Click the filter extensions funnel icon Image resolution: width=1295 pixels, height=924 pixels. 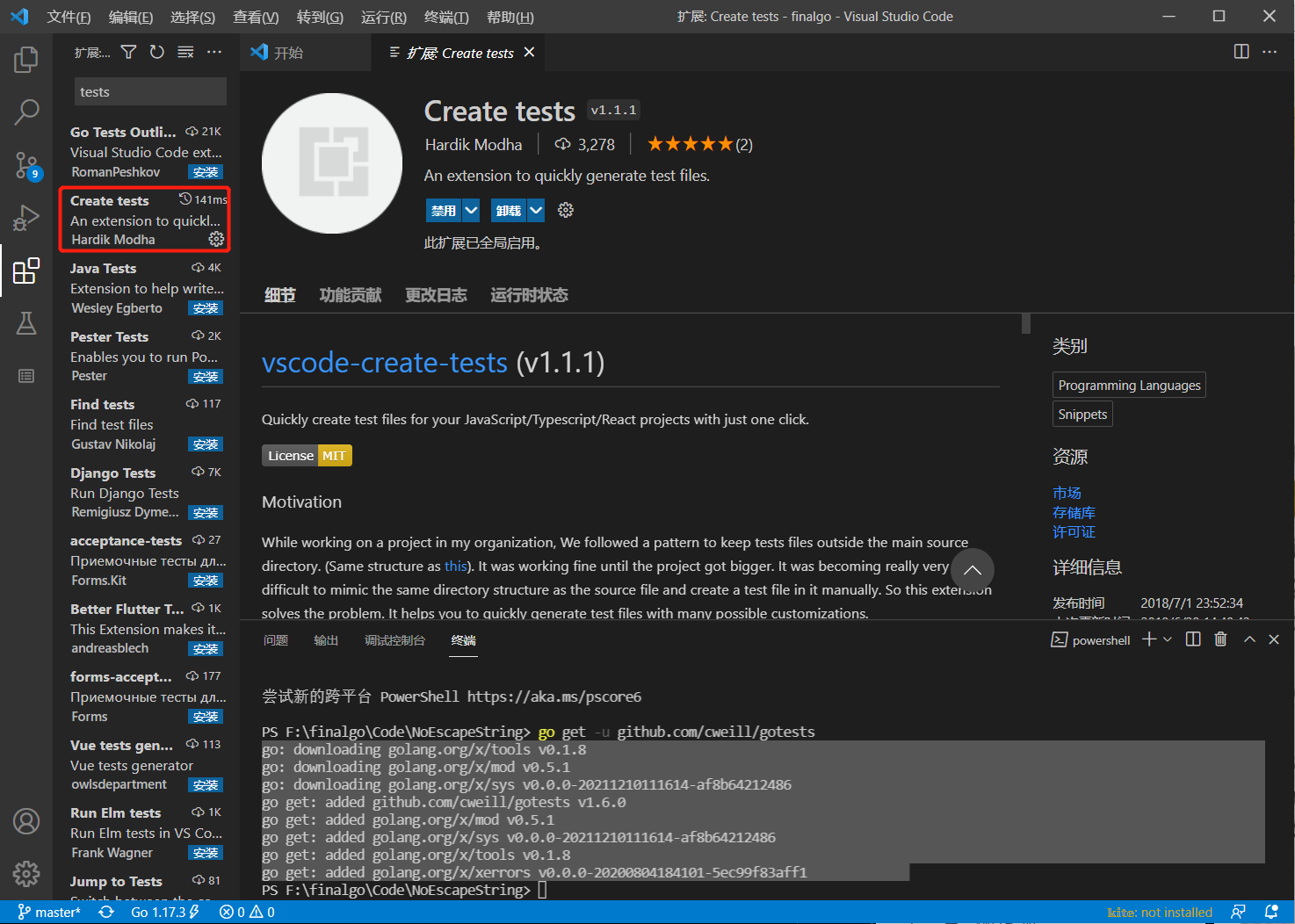point(128,53)
